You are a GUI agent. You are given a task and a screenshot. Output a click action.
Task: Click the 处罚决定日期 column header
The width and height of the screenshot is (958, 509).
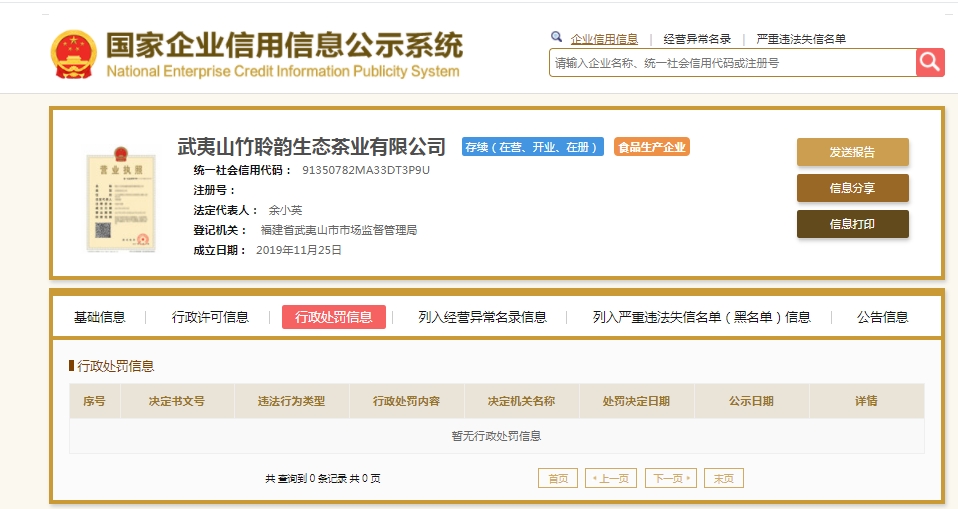tap(636, 401)
